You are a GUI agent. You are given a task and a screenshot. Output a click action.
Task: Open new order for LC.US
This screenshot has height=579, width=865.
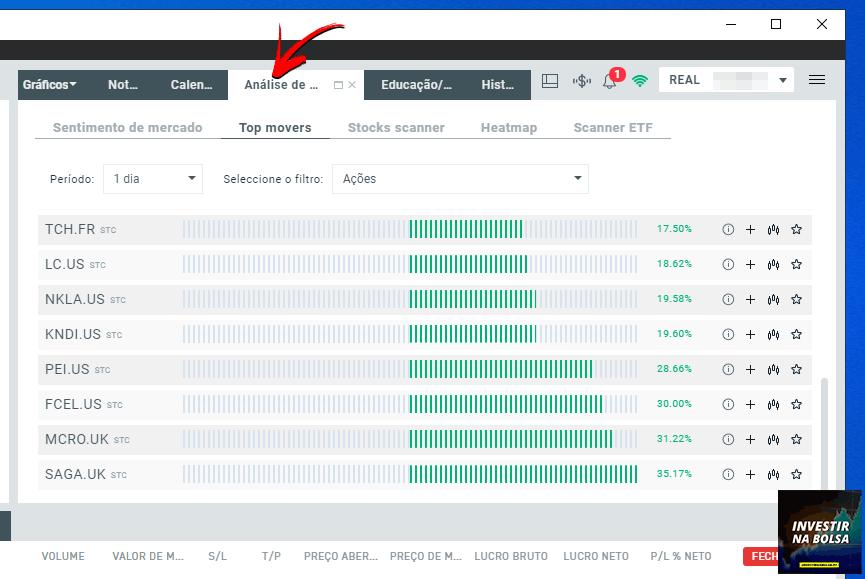pyautogui.click(x=750, y=264)
